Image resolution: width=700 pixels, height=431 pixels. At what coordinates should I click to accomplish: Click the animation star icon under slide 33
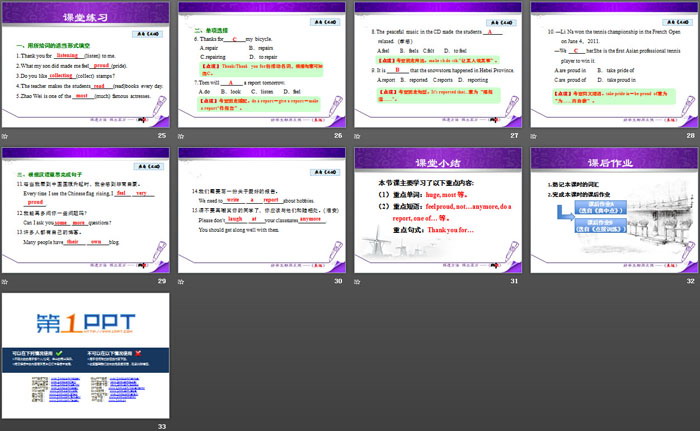click(x=6, y=427)
